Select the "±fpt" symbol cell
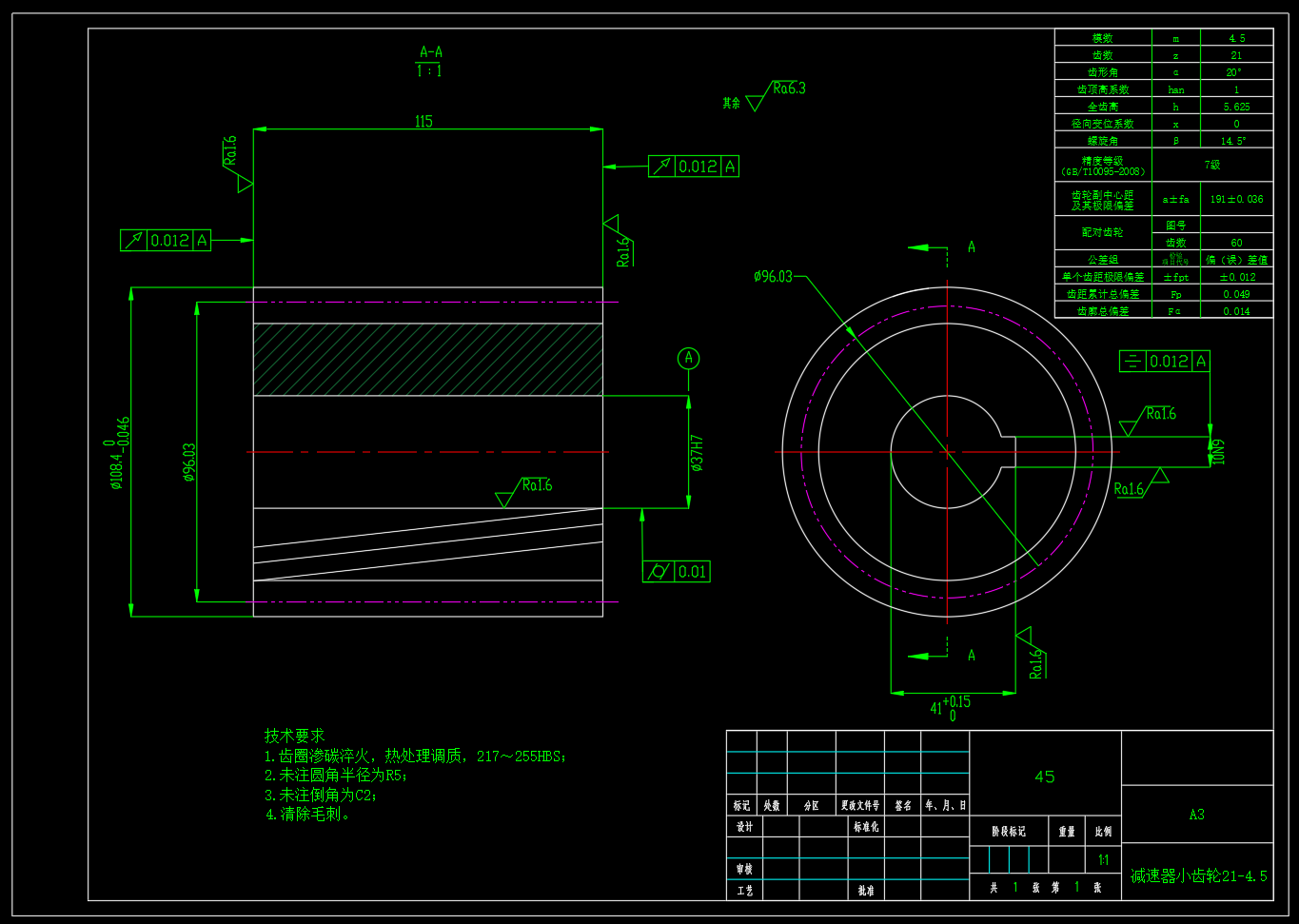1299x924 pixels. (1176, 277)
